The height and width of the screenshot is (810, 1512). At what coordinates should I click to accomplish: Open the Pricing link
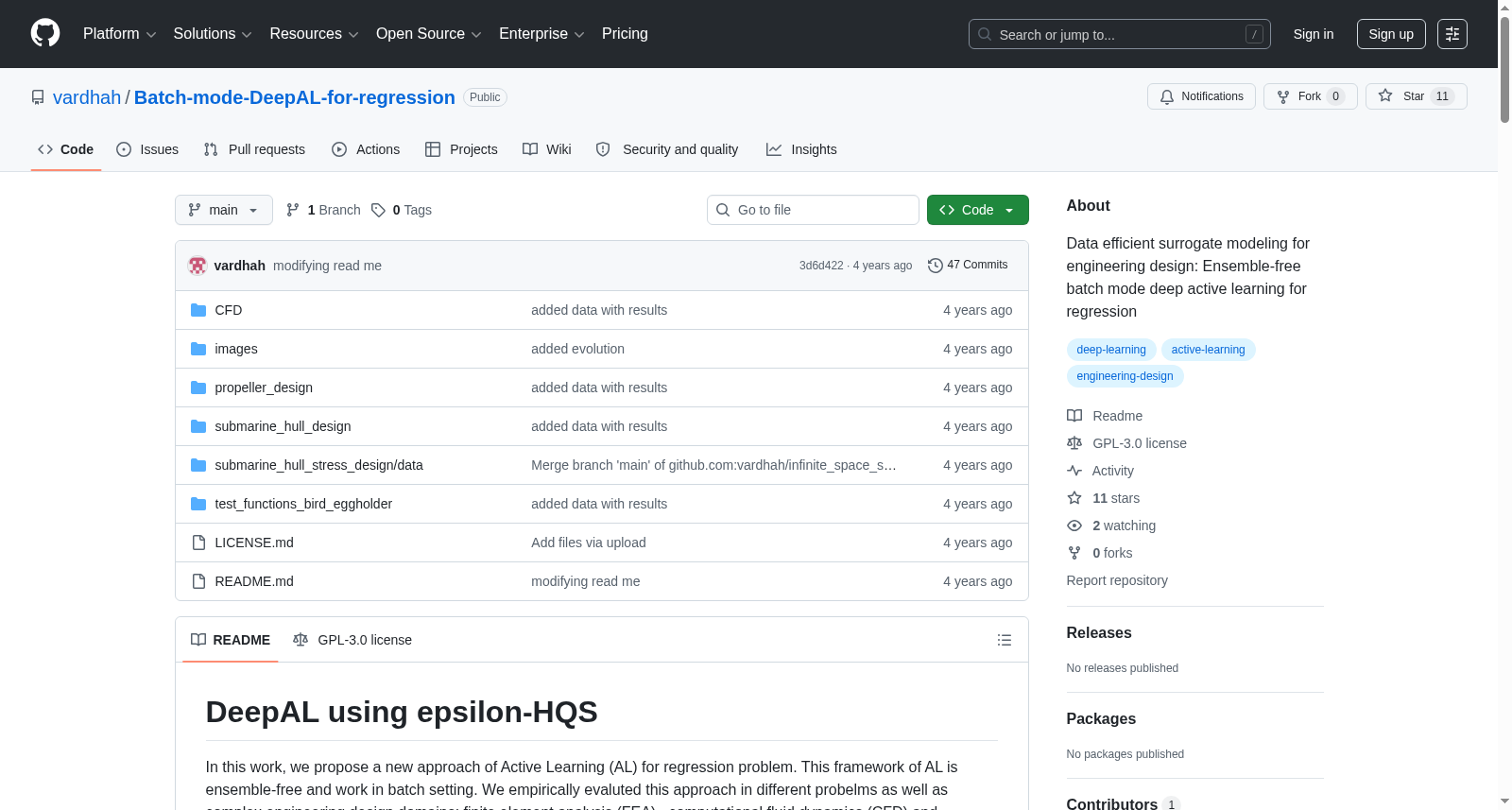(625, 34)
